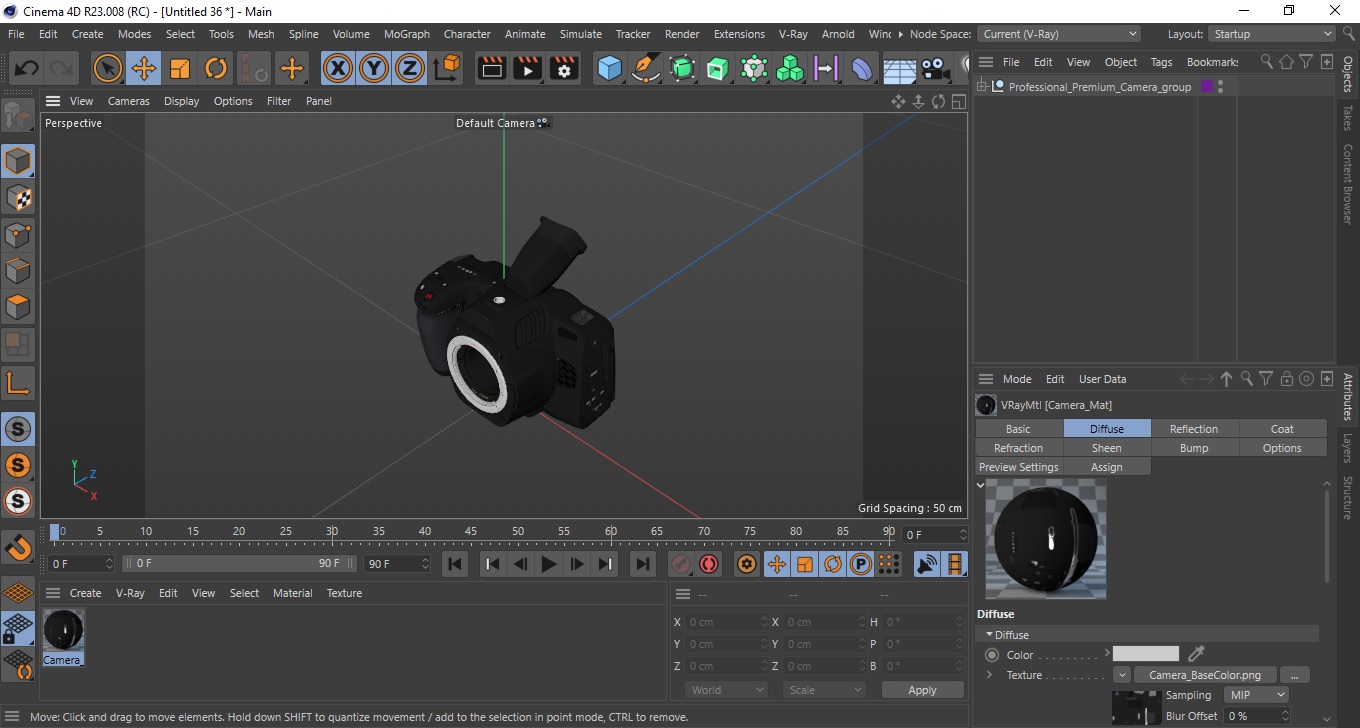Open the Simulate menu
Screen dimensions: 1360x728
tap(581, 34)
